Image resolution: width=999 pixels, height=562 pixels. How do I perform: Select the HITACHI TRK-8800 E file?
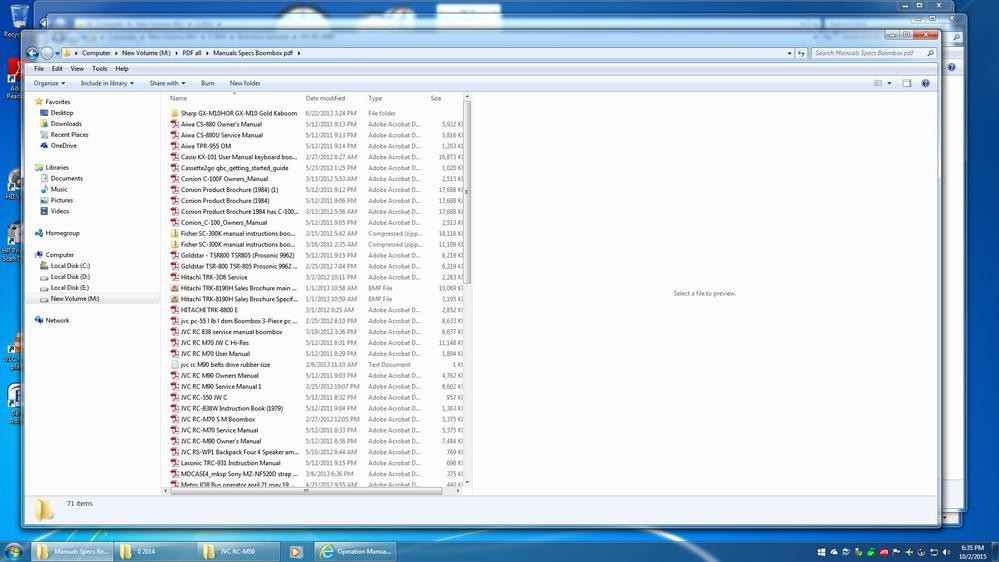click(x=209, y=310)
